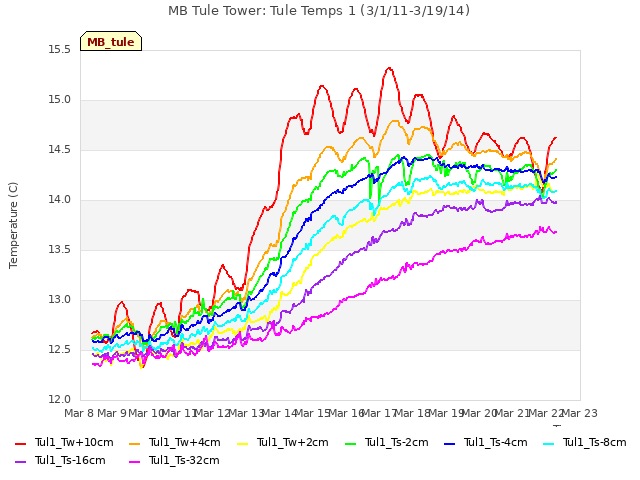Click the Mar 14 x-axis label
This screenshot has width=640, height=480.
pos(280,413)
